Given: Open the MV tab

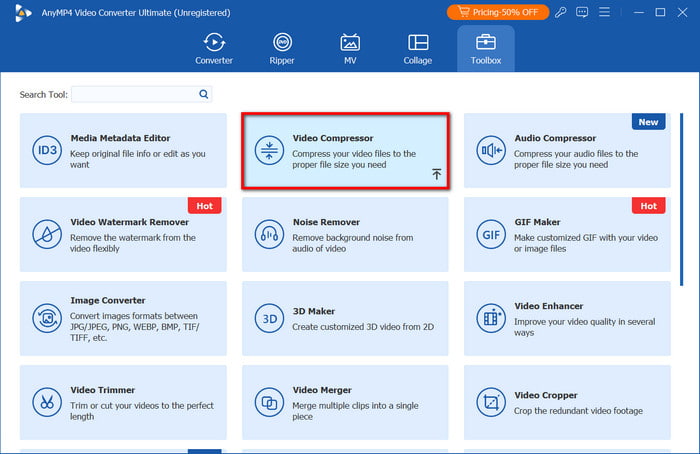Looking at the screenshot, I should pyautogui.click(x=350, y=49).
